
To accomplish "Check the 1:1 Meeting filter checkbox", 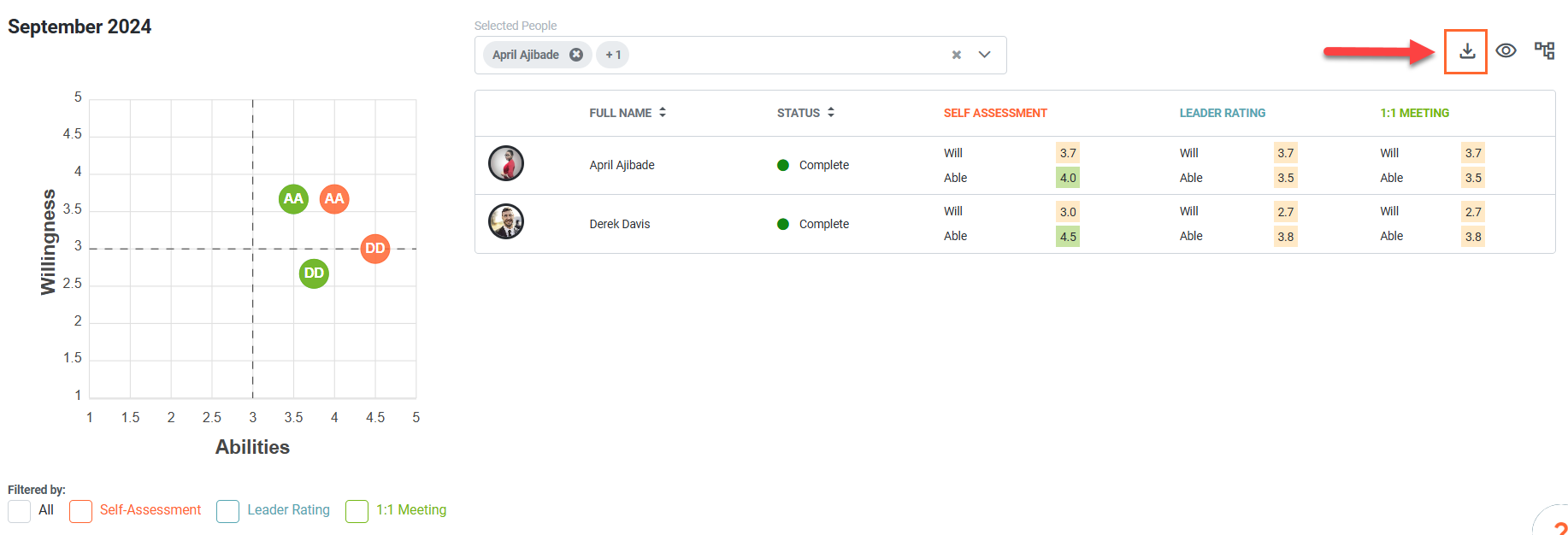I will click(357, 511).
